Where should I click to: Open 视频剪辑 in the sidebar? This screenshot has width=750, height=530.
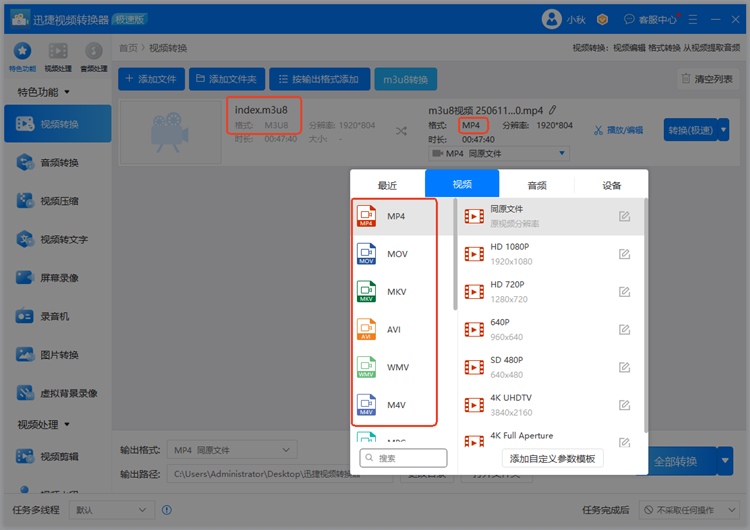[x=58, y=456]
